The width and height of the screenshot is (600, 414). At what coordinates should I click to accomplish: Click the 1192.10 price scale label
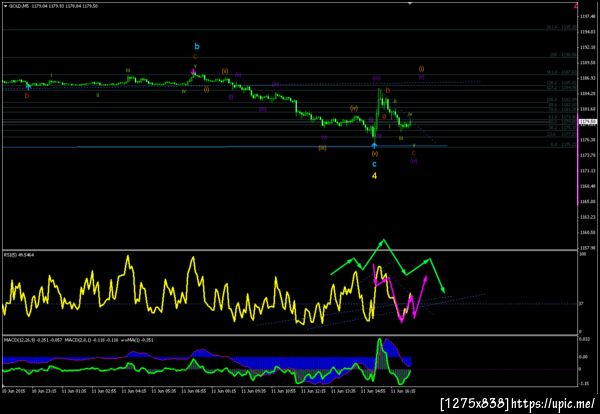tap(588, 47)
